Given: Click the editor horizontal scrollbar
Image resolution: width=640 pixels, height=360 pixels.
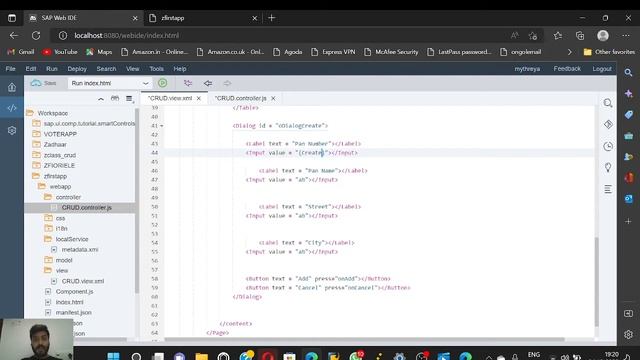Looking at the screenshot, I should tap(364, 339).
